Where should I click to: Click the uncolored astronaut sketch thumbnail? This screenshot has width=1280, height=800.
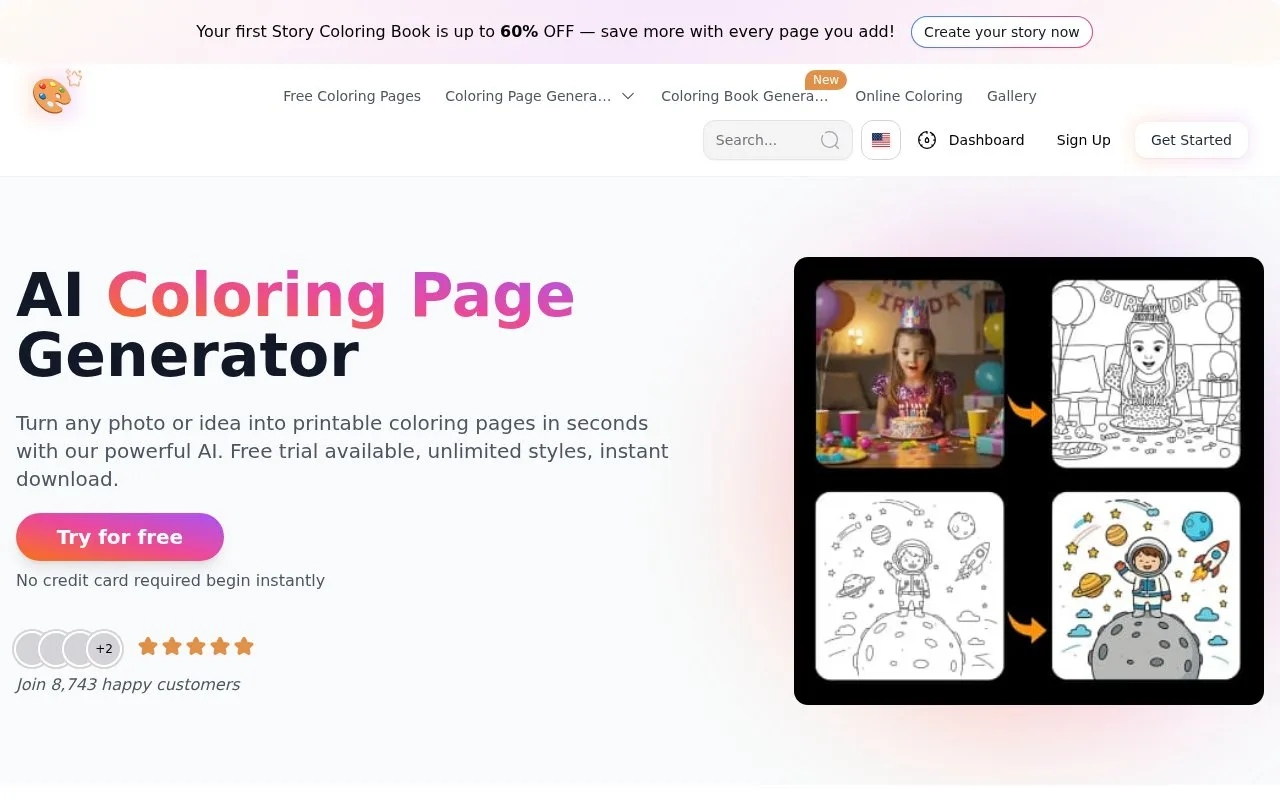pos(910,586)
